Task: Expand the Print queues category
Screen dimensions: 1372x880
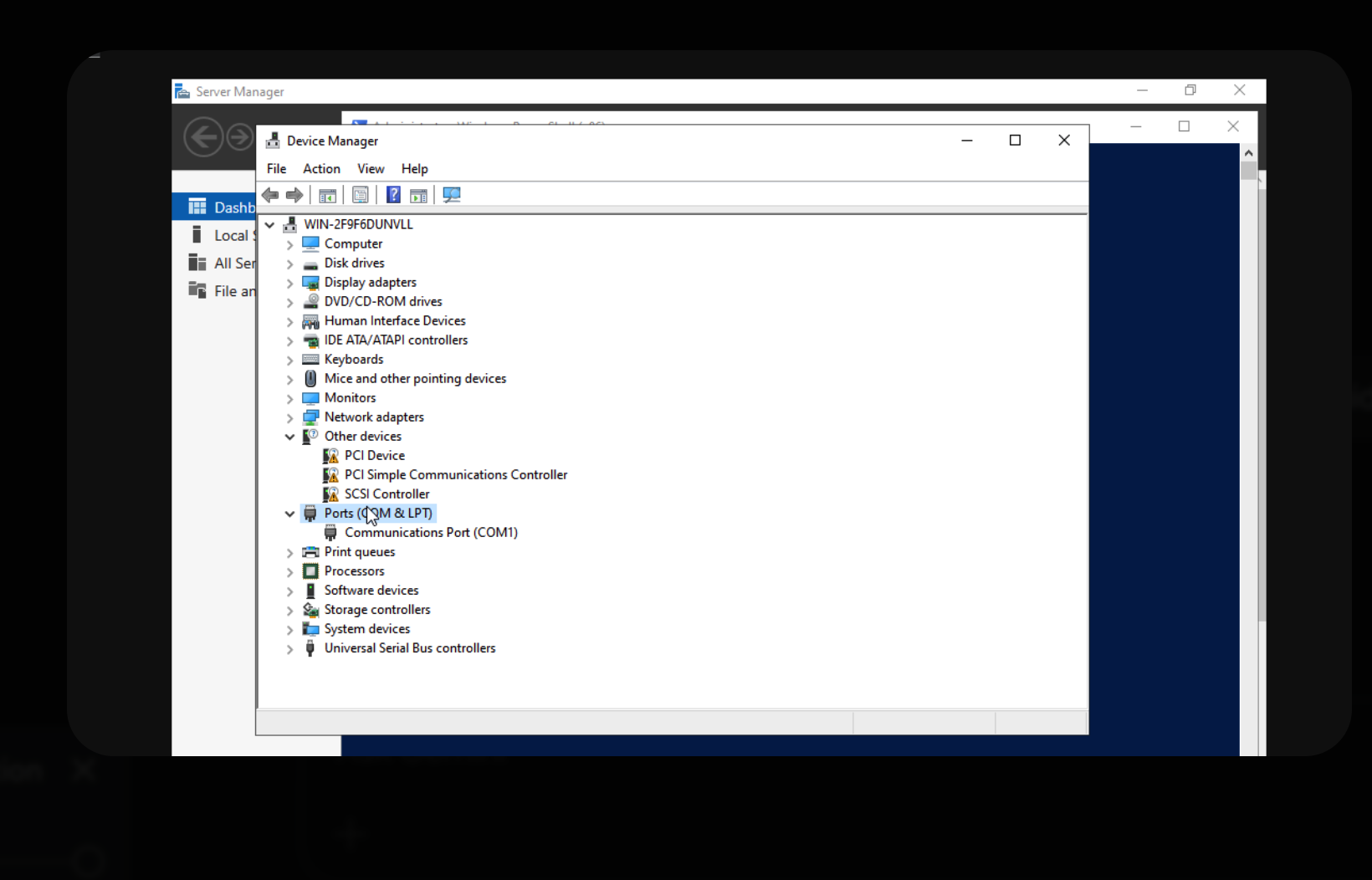Action: 289,552
